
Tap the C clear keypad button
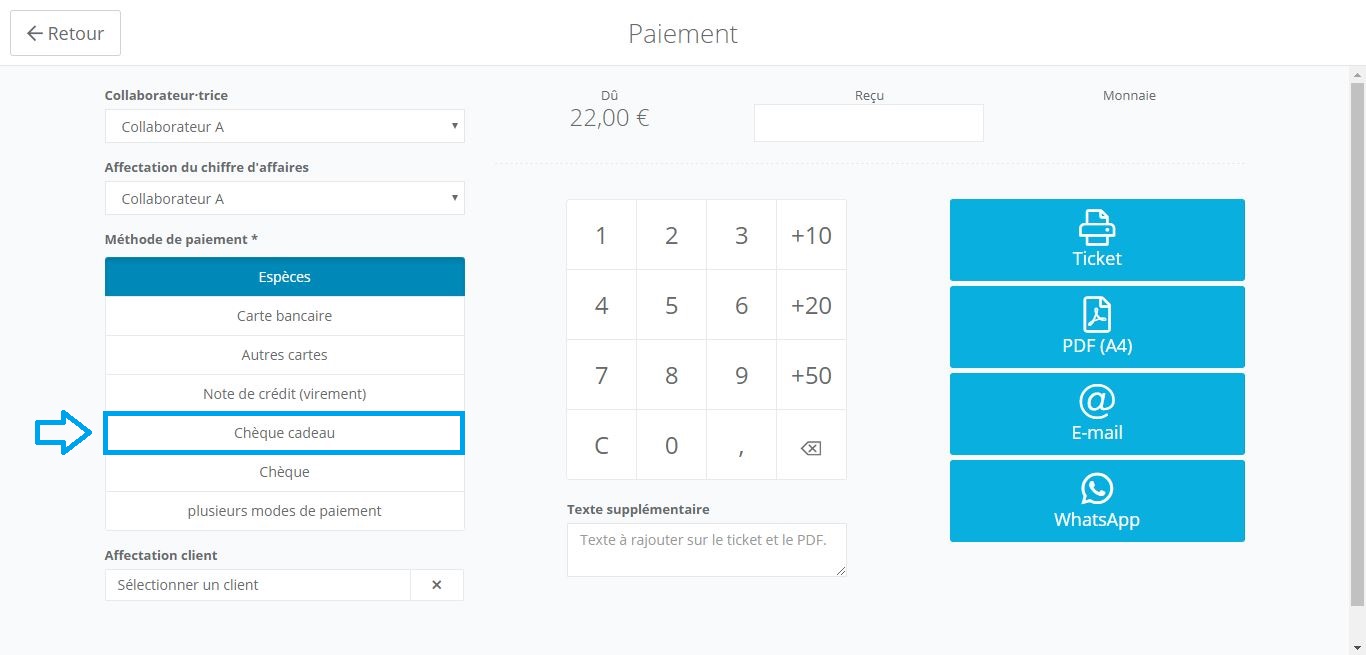(601, 445)
